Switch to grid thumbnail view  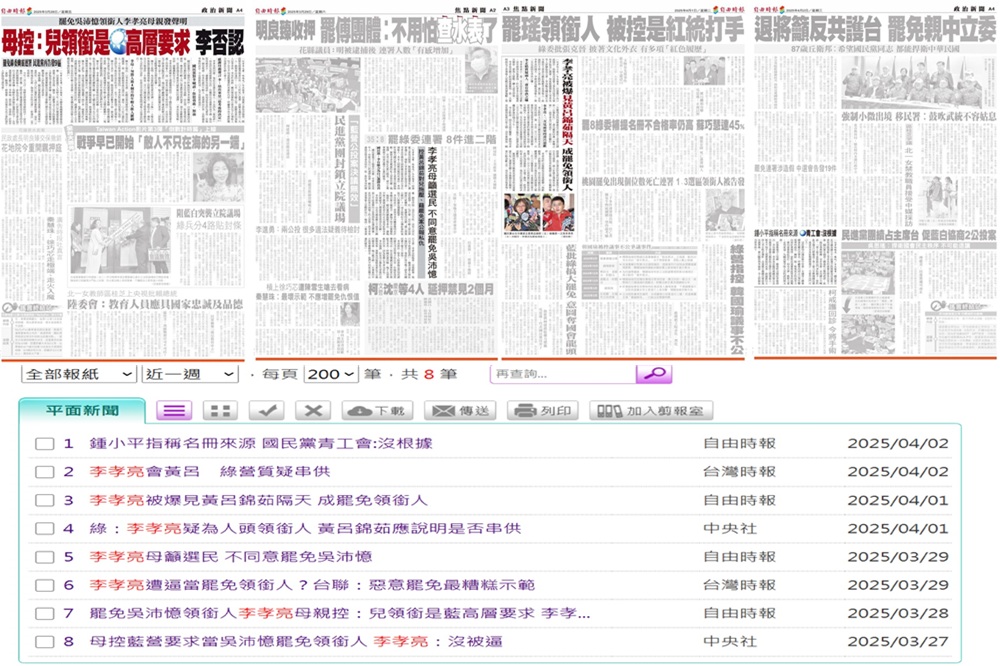(x=220, y=411)
